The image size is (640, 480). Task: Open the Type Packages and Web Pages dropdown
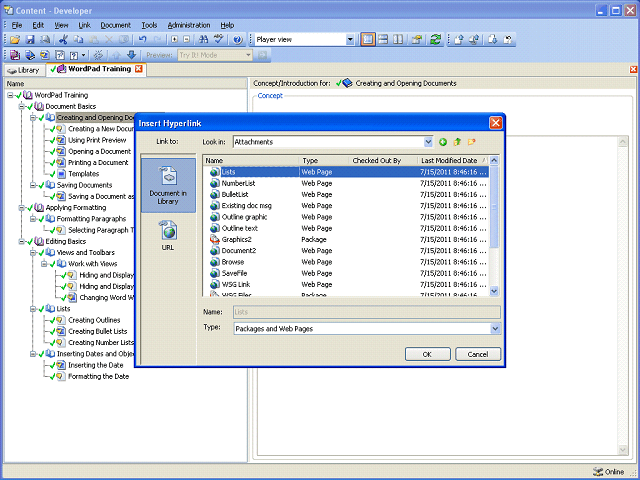coord(495,329)
